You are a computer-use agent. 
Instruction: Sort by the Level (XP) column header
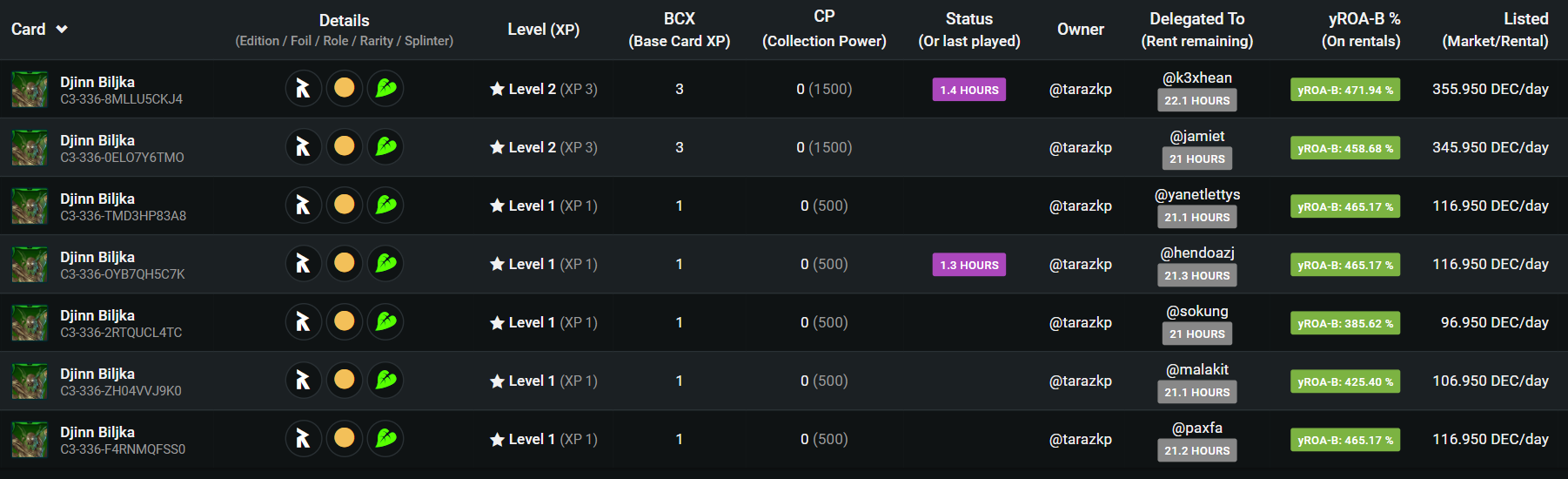544,30
